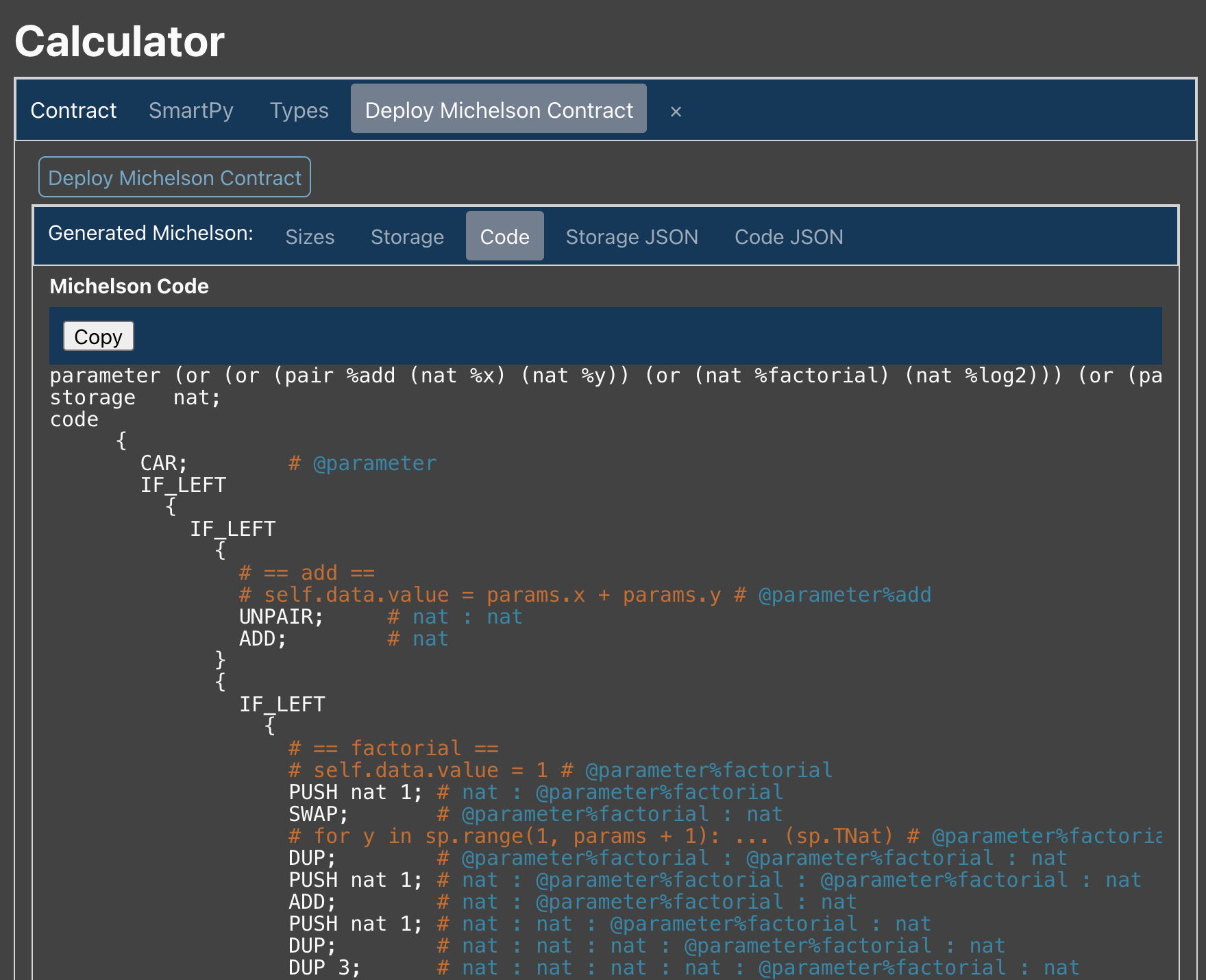Image resolution: width=1206 pixels, height=980 pixels.
Task: Switch to the Code JSON tab
Action: tap(788, 237)
